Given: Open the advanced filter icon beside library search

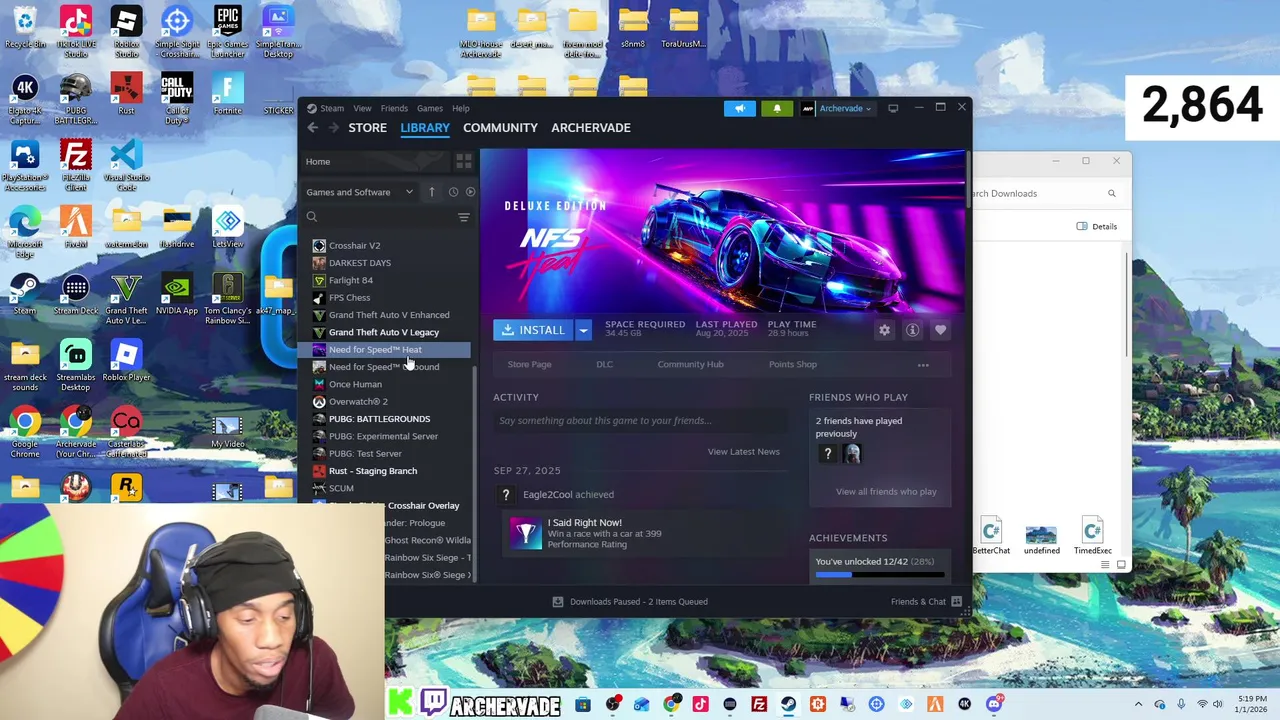Looking at the screenshot, I should [463, 217].
